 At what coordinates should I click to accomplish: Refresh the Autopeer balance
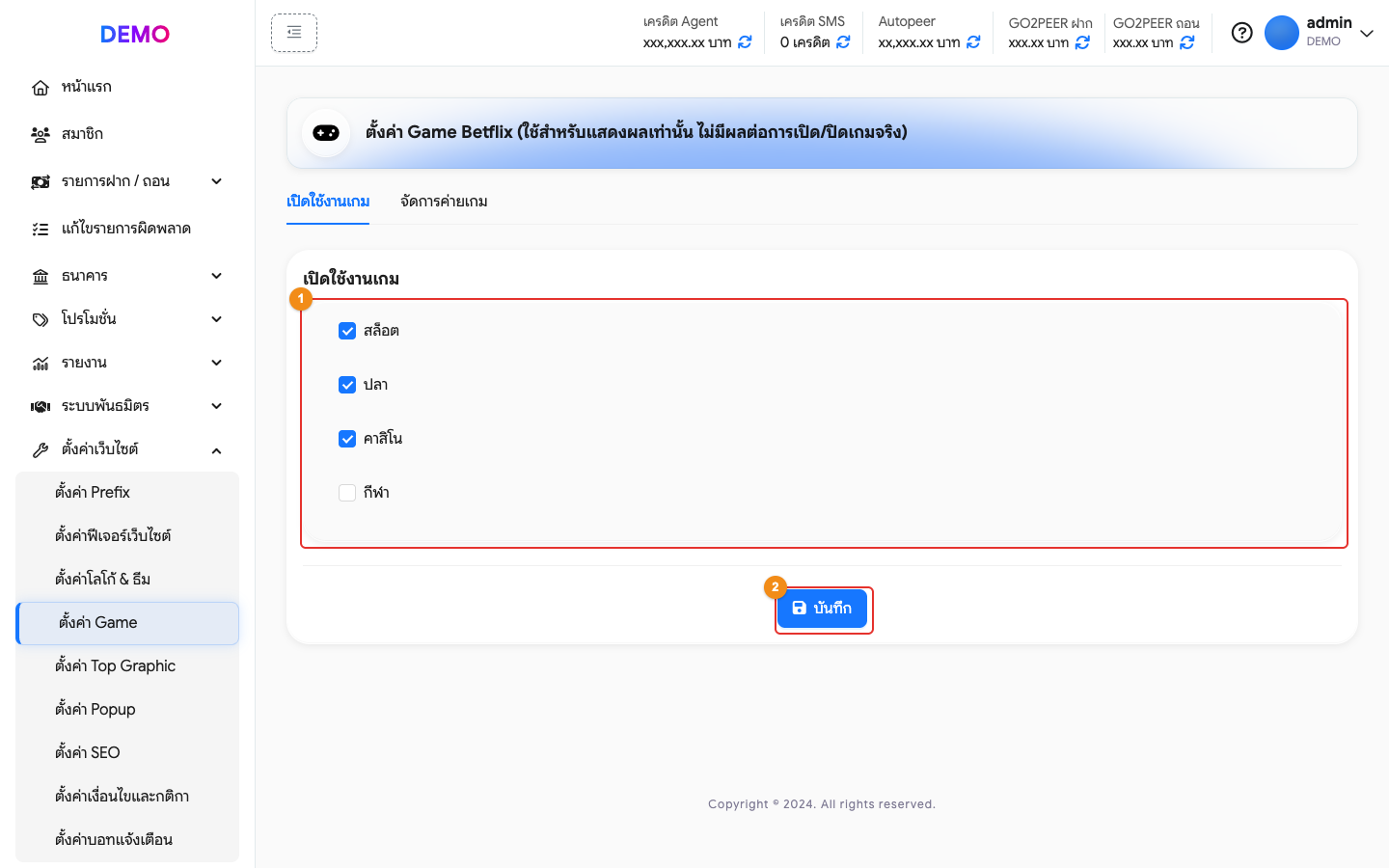[x=973, y=42]
